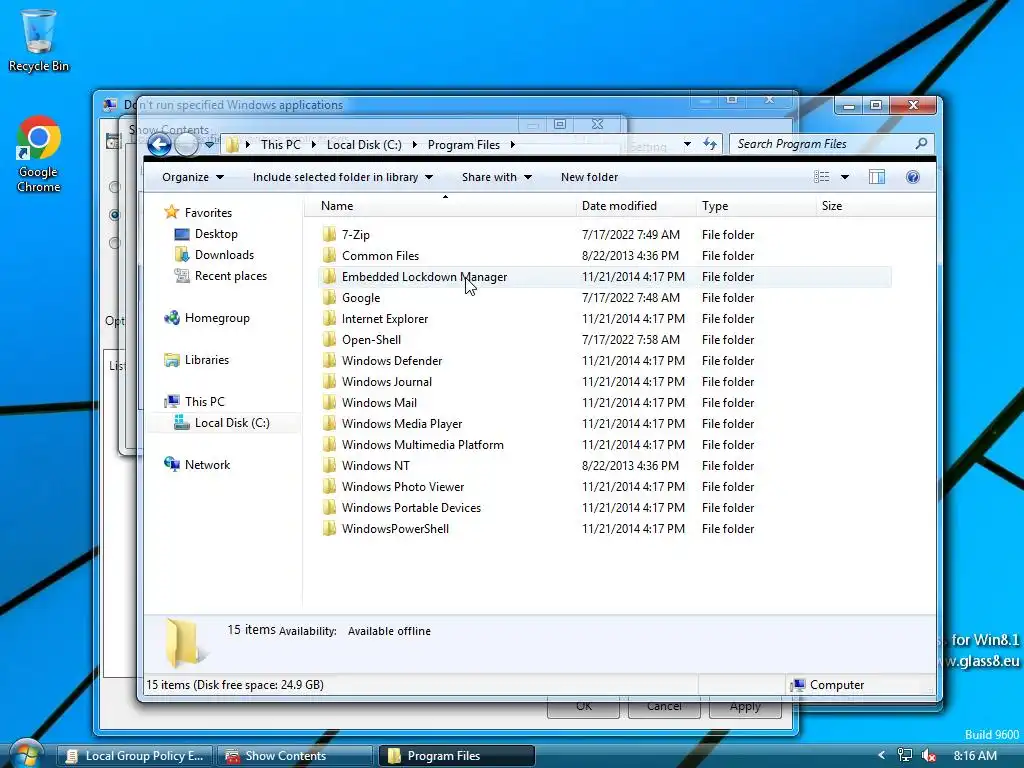
Task: Click the large folder thumbnail in details pane
Action: (185, 643)
